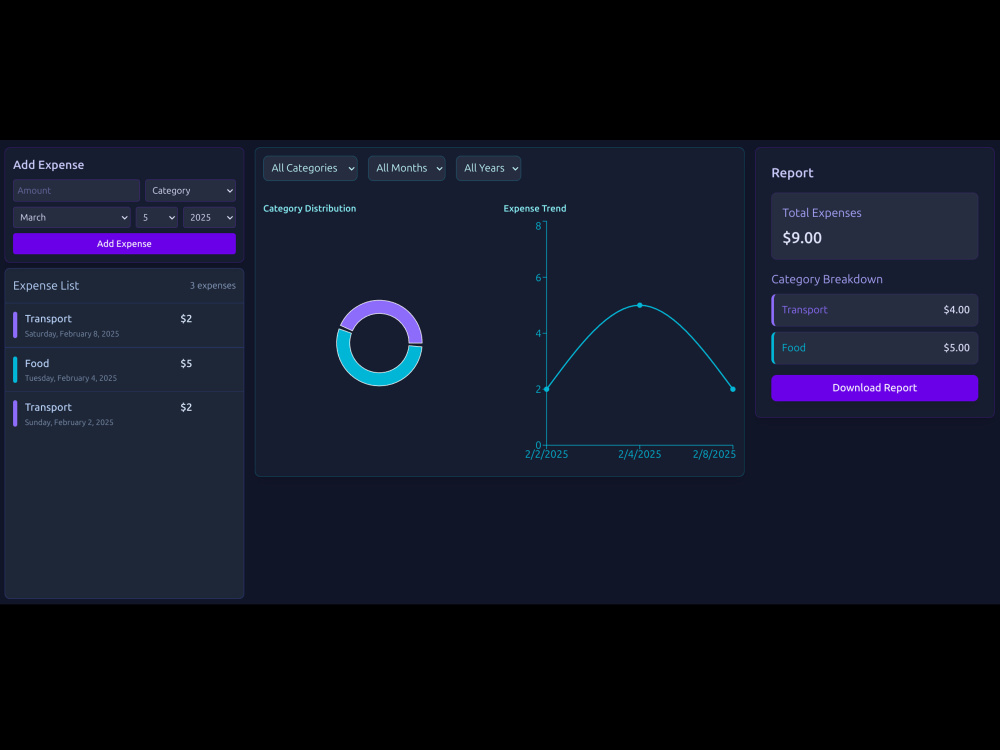Image resolution: width=1000 pixels, height=750 pixels.
Task: Open the All Categories filter dropdown
Action: [310, 168]
